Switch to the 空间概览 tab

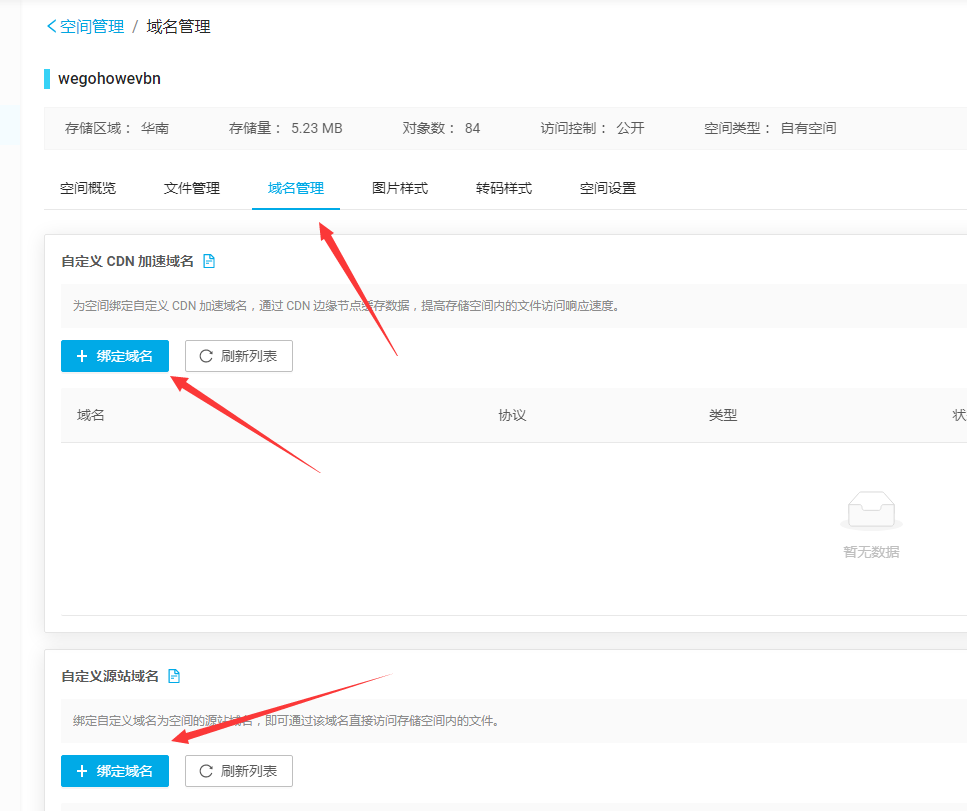coord(88,188)
